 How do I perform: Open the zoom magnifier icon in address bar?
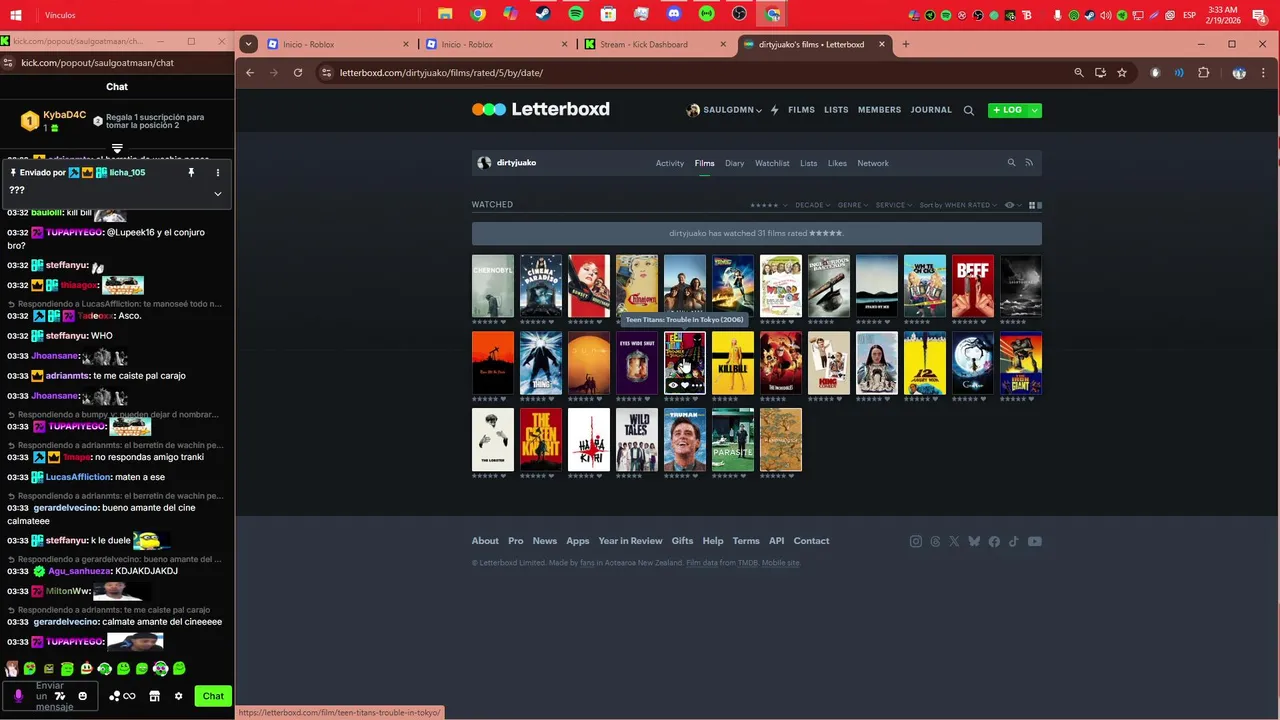click(1078, 73)
